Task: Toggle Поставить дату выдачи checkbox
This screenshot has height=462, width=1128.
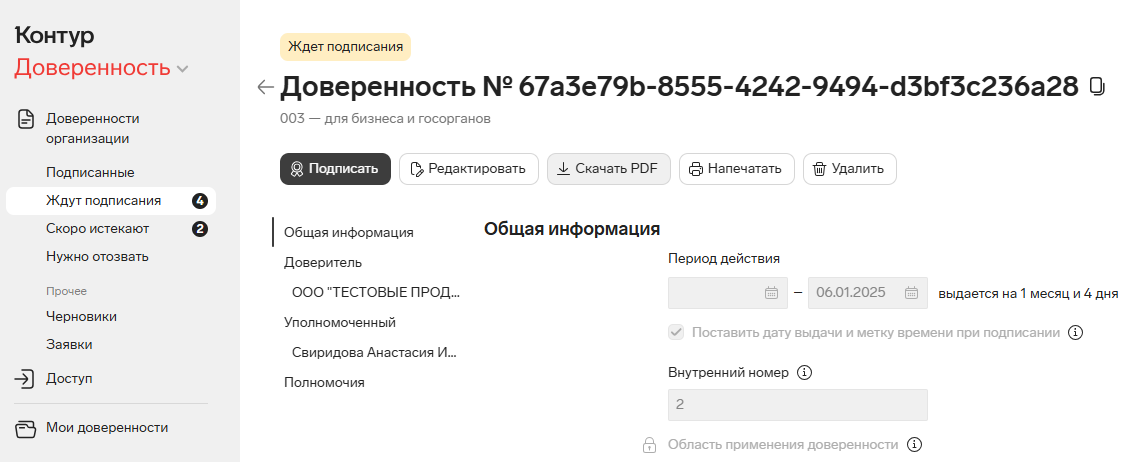Action: 676,332
